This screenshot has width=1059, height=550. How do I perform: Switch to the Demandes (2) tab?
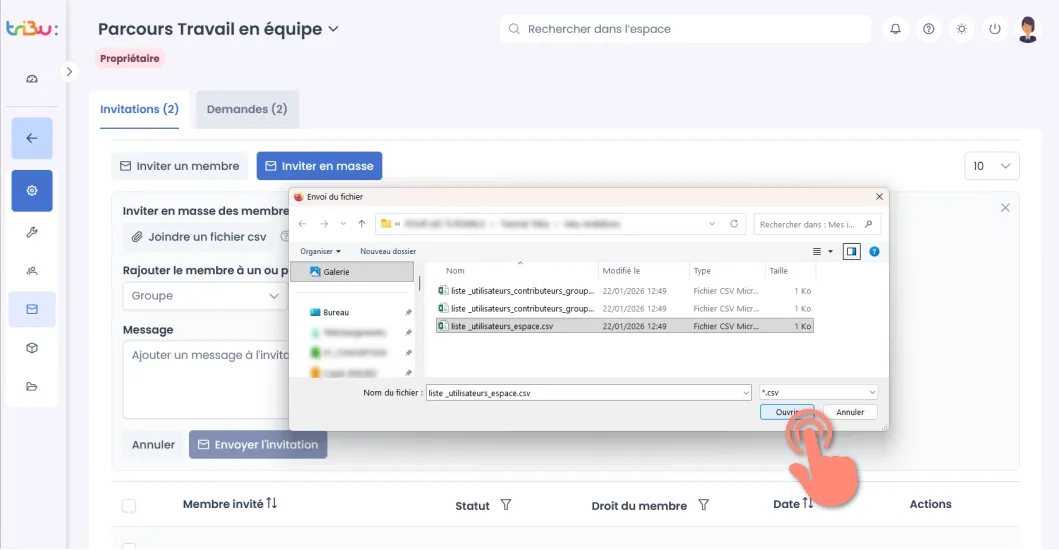coord(247,109)
